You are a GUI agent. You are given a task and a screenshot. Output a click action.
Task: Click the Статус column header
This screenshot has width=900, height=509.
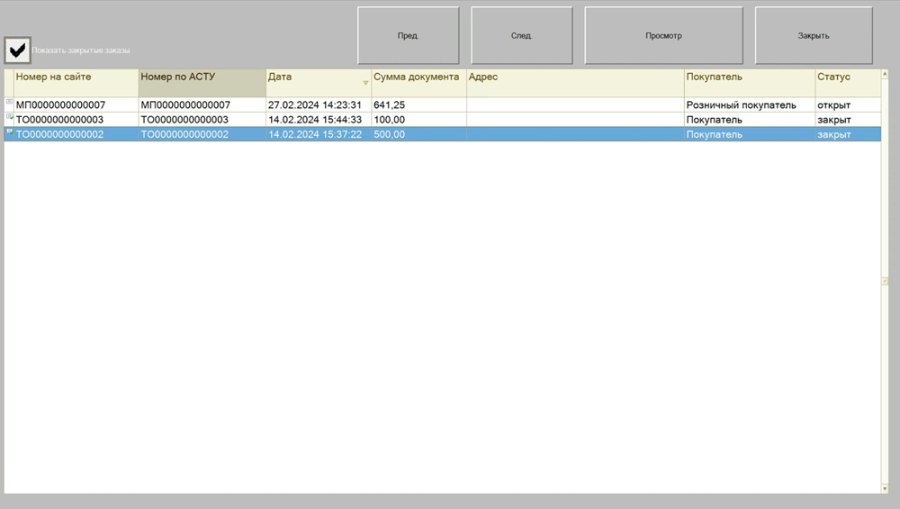tap(848, 83)
